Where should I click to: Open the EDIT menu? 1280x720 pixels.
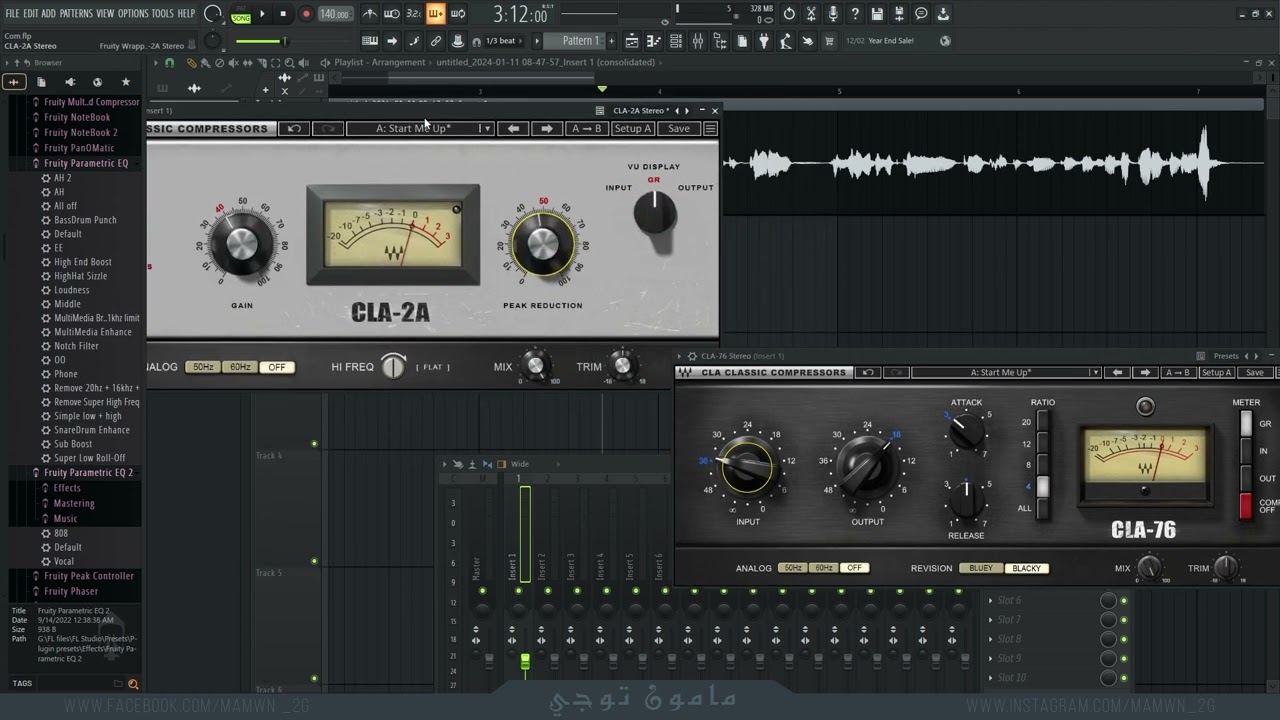pos(31,14)
